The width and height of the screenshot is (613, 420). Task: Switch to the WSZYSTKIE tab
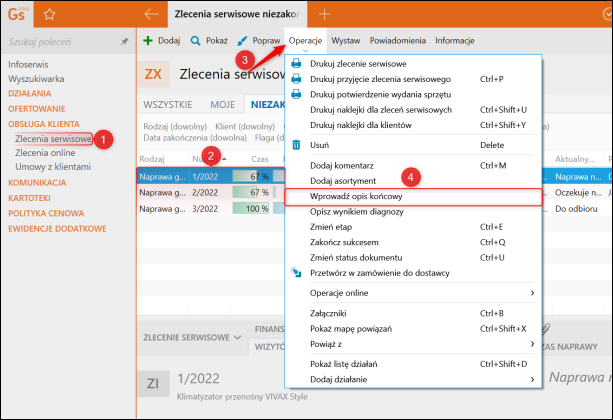click(168, 105)
